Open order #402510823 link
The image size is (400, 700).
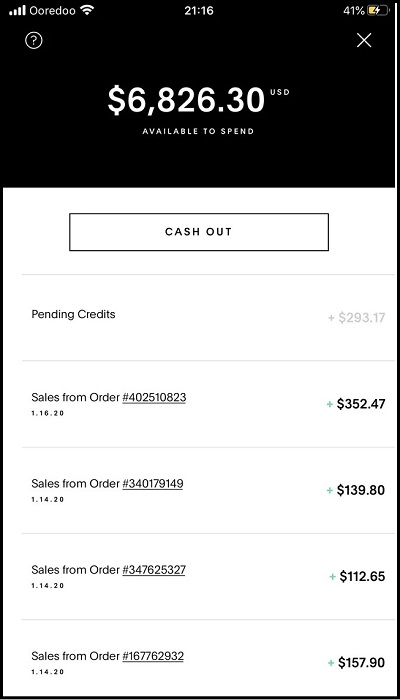coord(154,397)
